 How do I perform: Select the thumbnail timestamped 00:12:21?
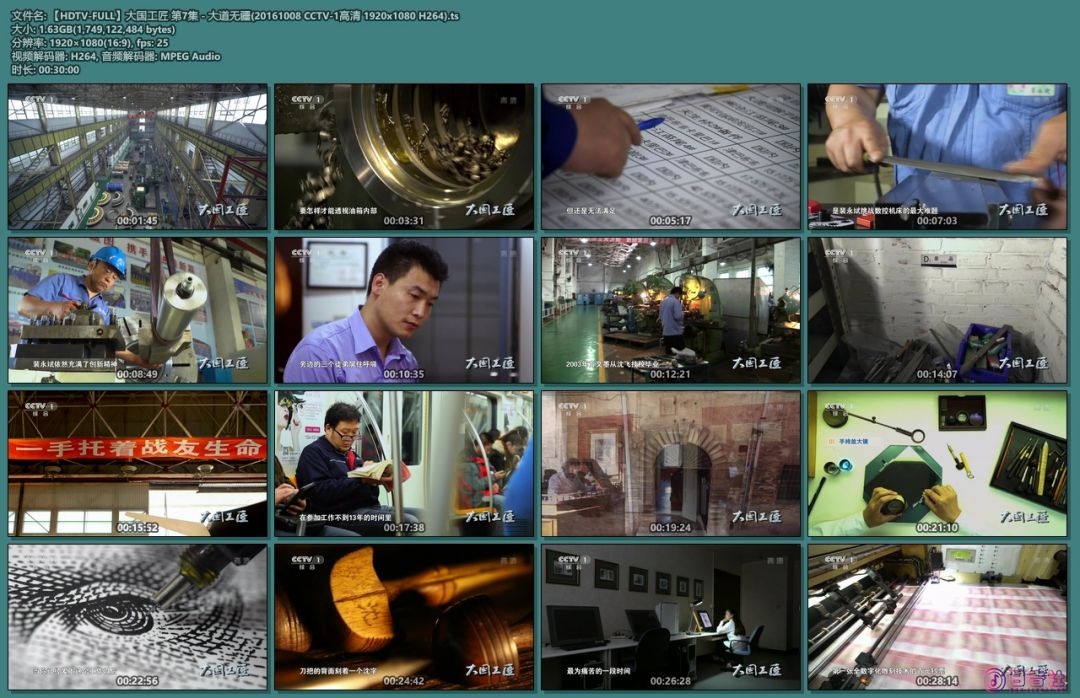(x=671, y=310)
